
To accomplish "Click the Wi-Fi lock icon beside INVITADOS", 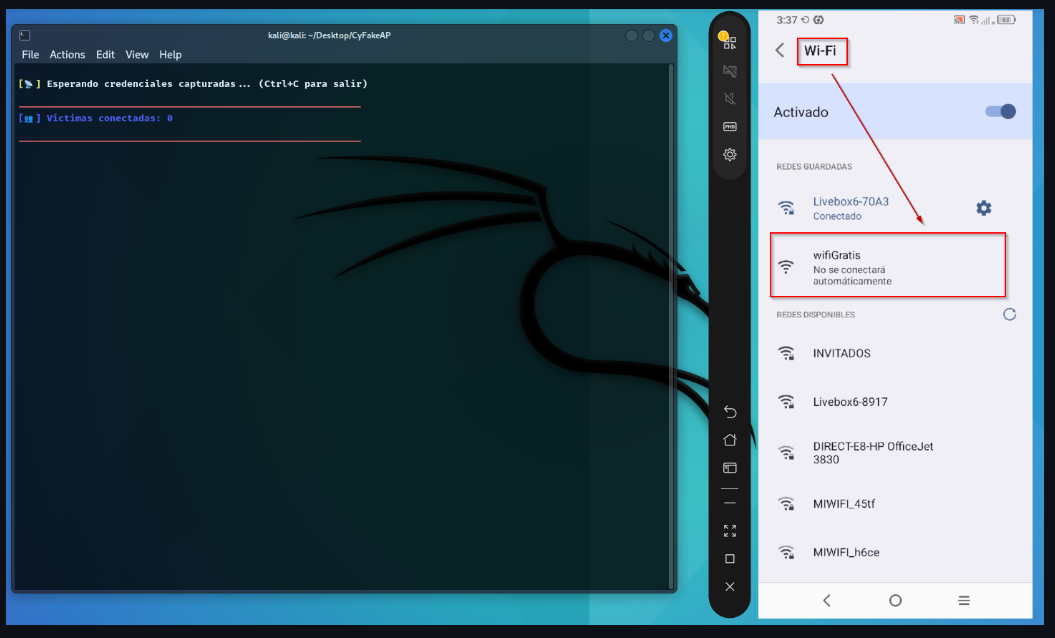I will [786, 353].
